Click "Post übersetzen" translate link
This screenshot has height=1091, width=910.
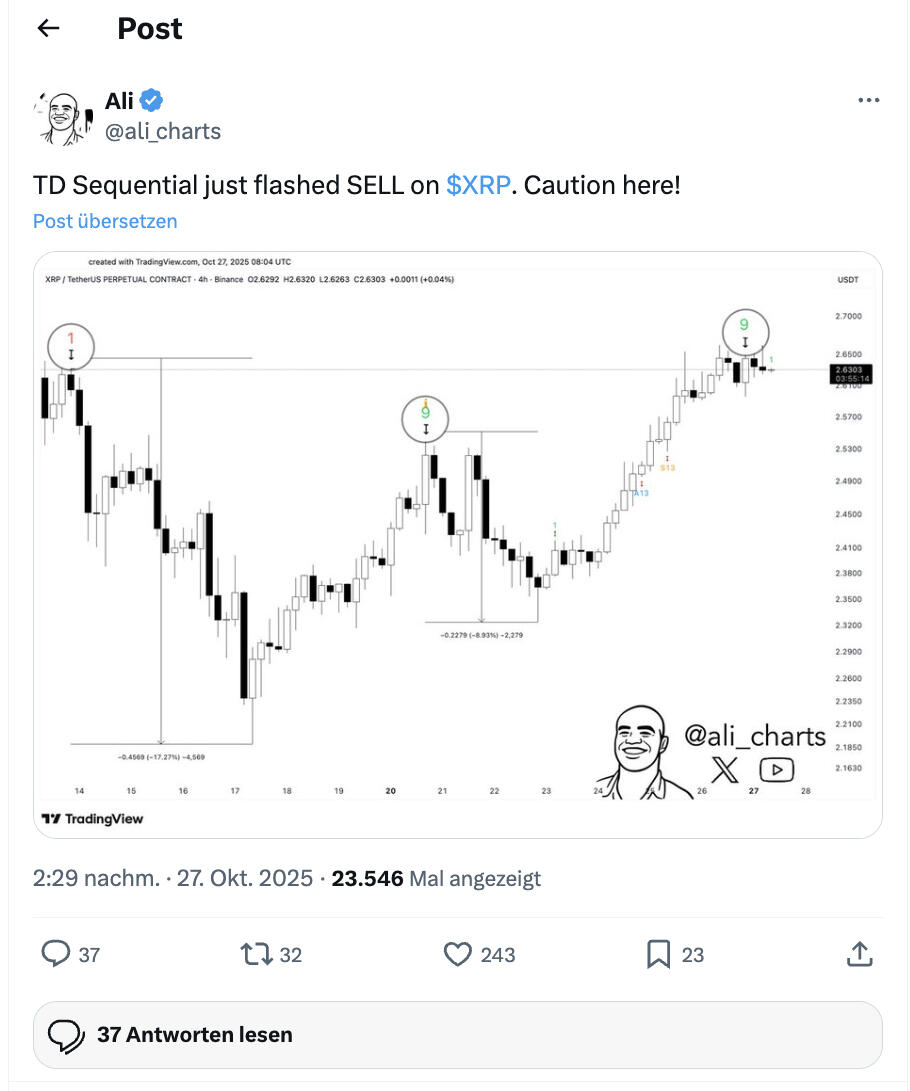(105, 221)
